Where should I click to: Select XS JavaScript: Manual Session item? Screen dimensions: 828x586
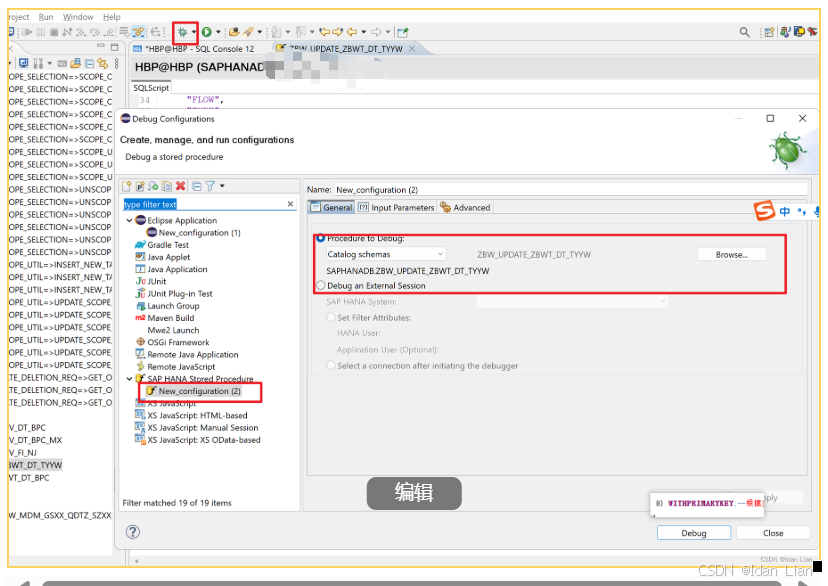point(196,428)
